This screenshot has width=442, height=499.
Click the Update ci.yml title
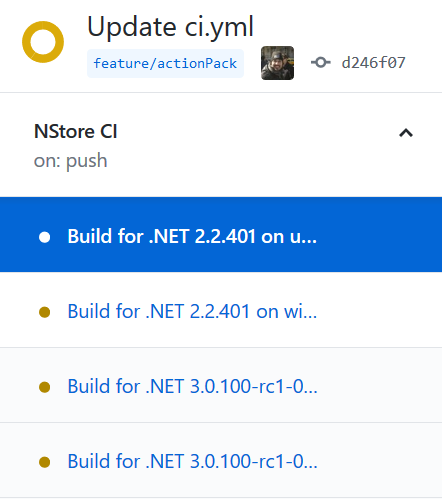click(170, 27)
